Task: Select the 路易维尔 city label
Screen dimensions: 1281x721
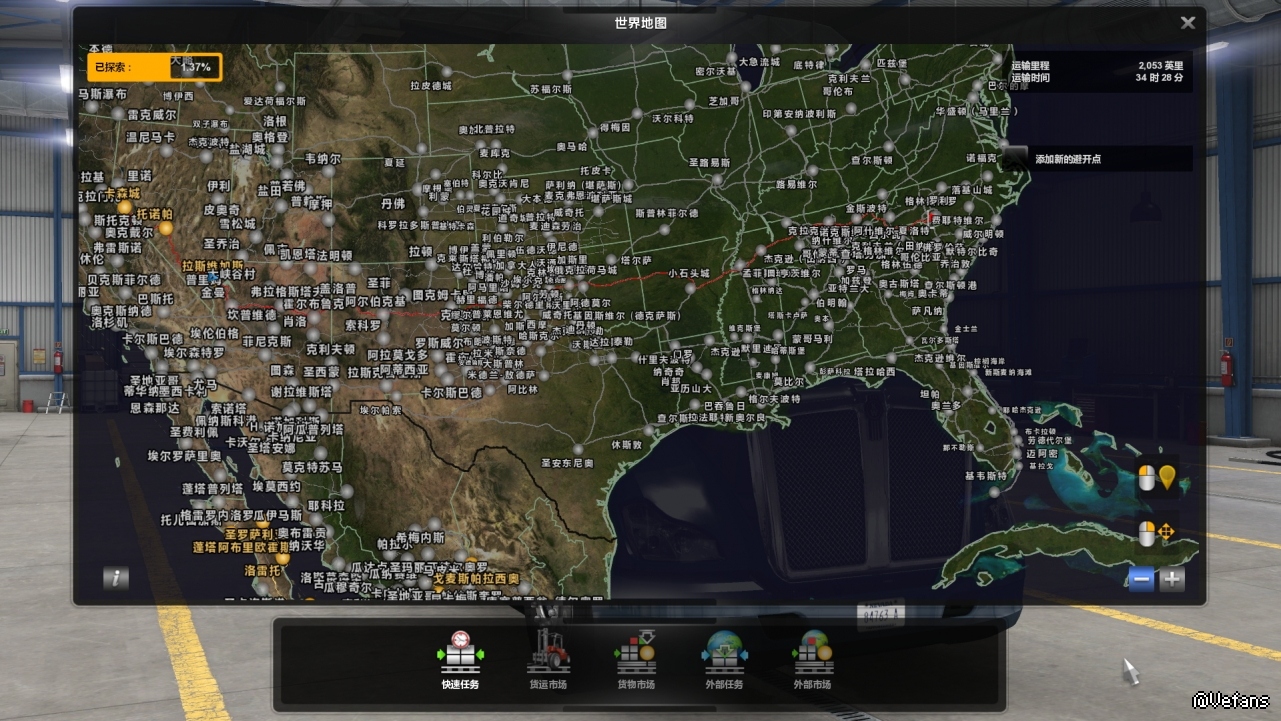Action: coord(796,184)
